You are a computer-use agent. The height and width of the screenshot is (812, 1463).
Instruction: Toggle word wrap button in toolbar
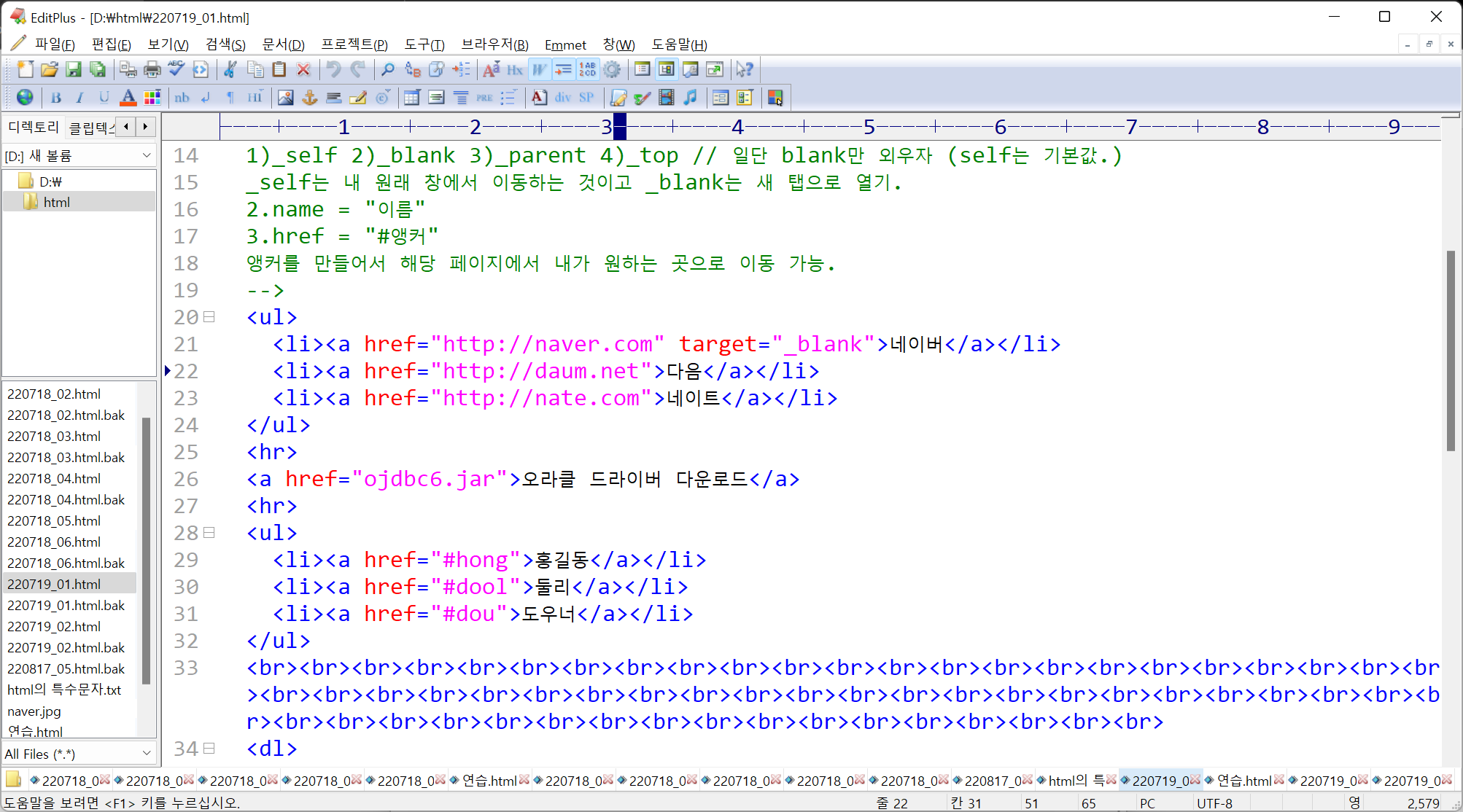pos(539,69)
